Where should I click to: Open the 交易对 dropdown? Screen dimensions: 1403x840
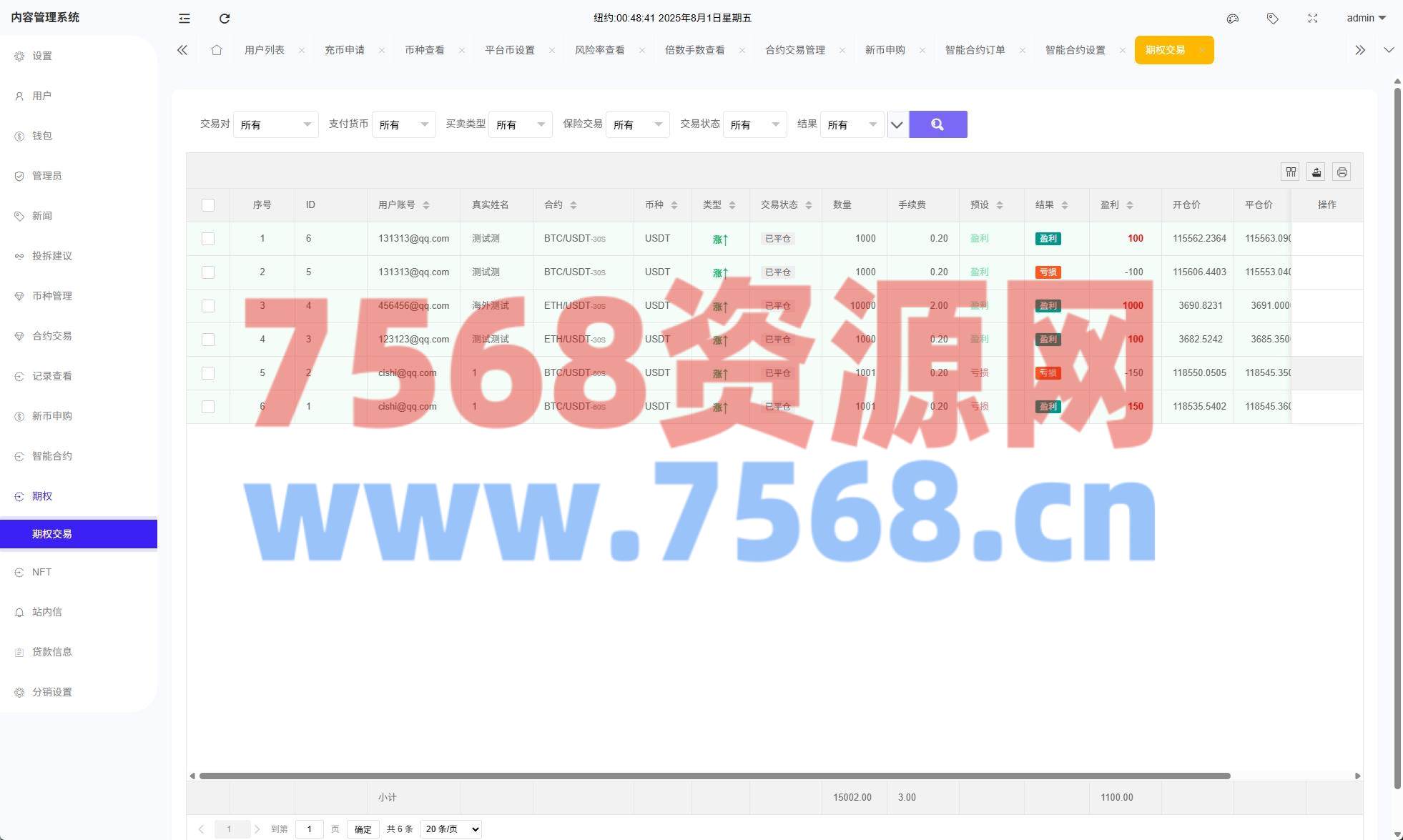point(275,124)
